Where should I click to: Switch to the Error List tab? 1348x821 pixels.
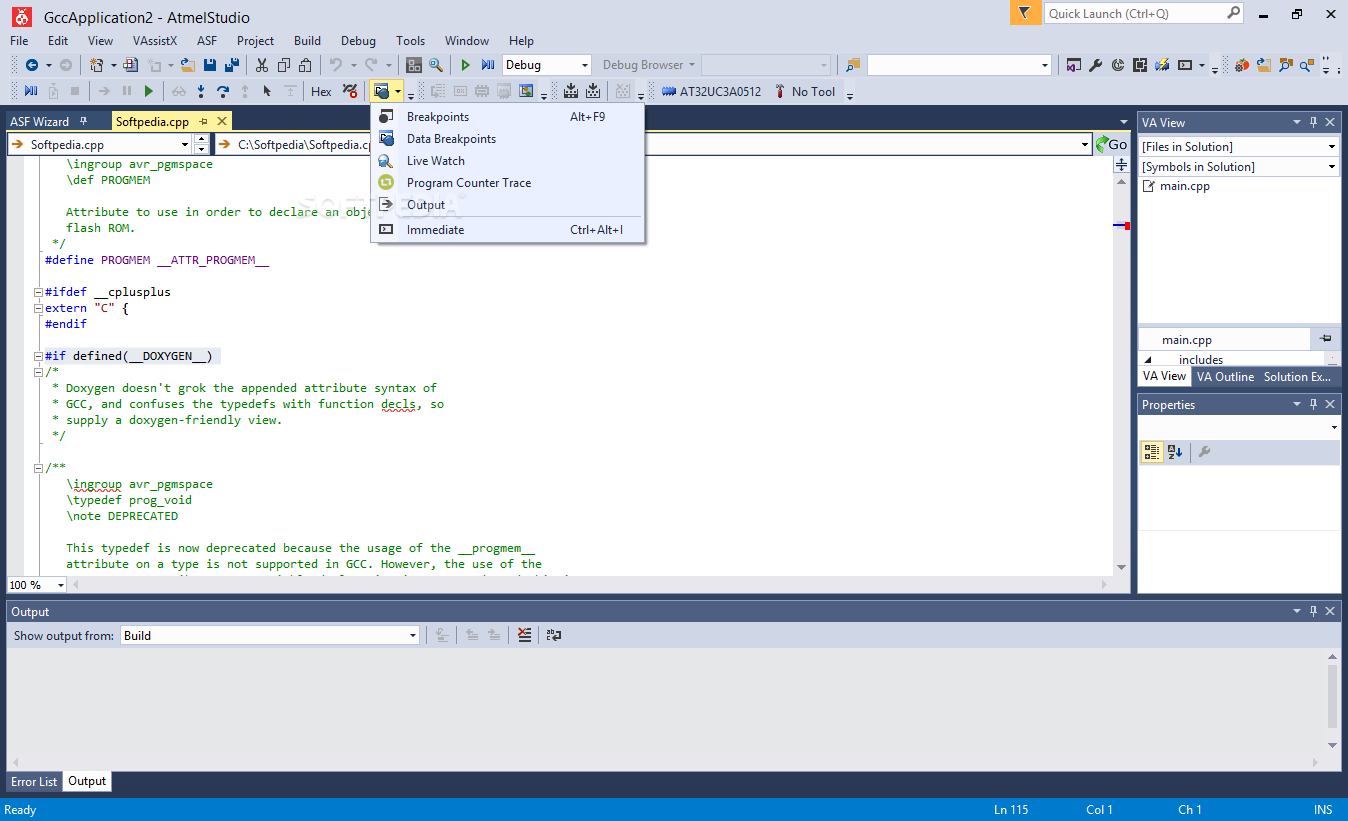coord(34,782)
